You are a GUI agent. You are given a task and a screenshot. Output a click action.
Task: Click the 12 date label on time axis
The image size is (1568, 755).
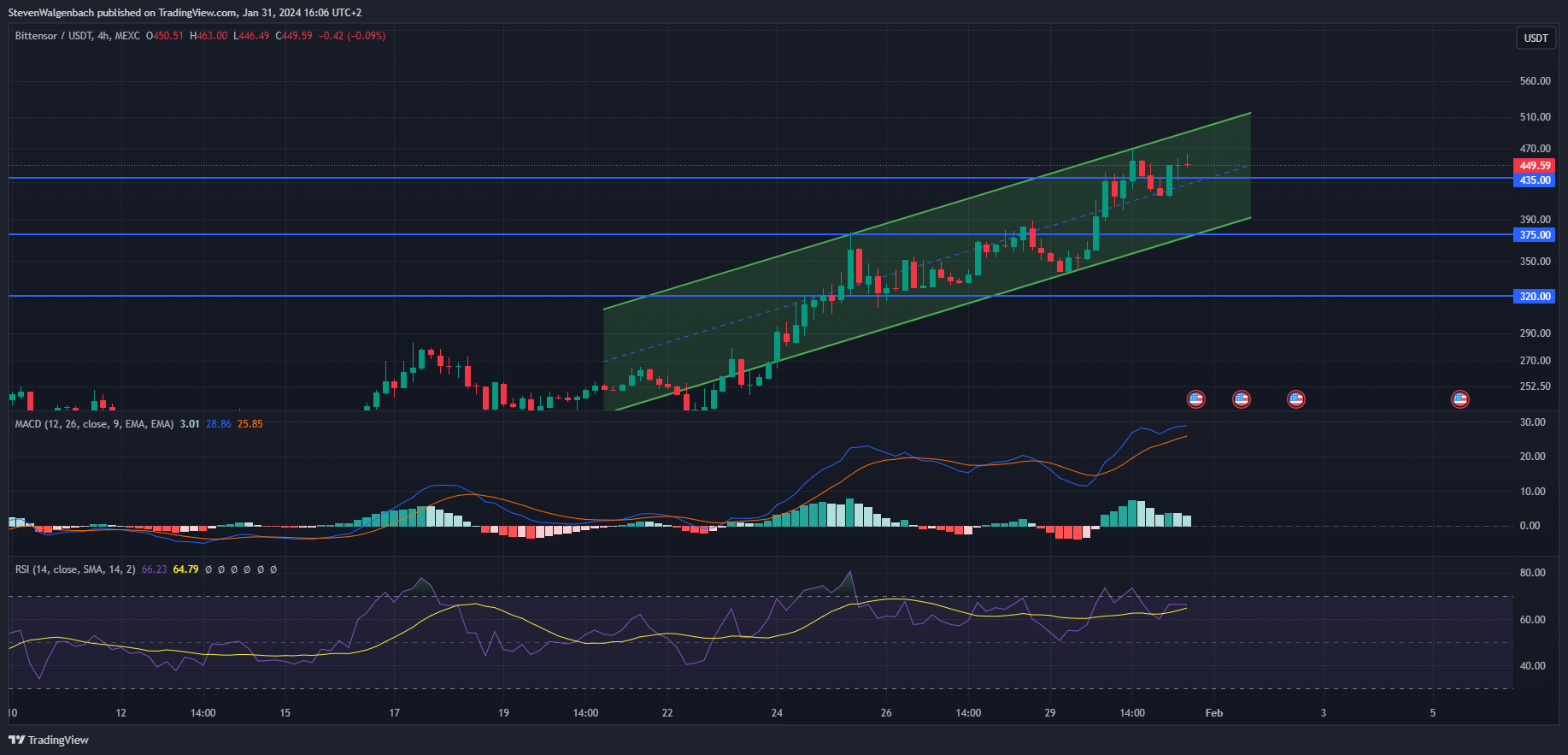(x=120, y=713)
